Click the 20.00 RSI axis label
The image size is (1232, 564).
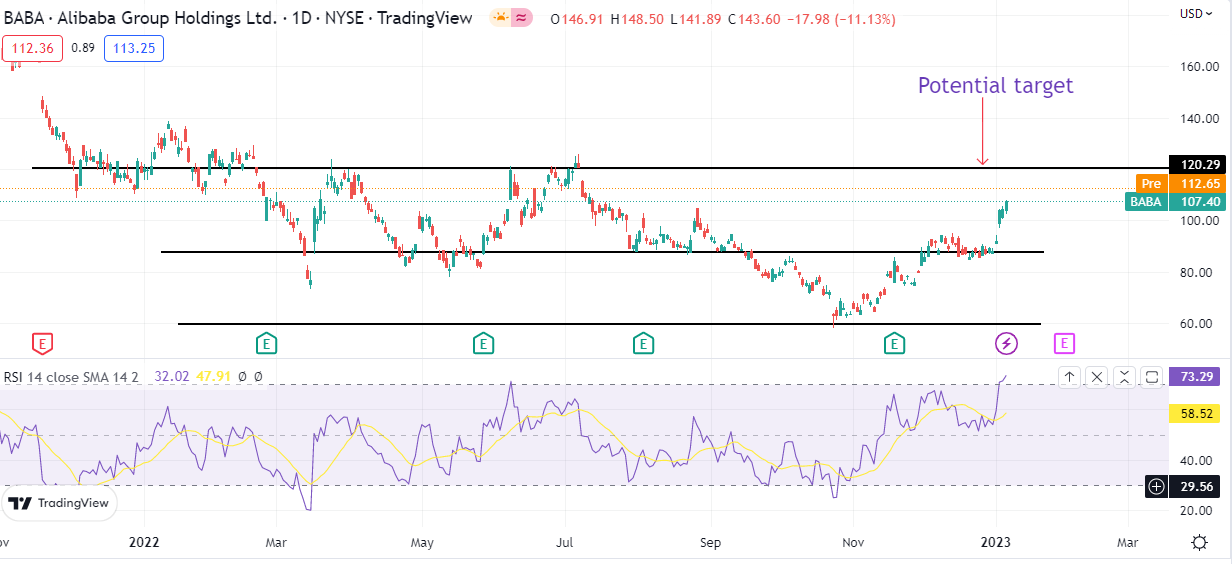click(x=1198, y=511)
